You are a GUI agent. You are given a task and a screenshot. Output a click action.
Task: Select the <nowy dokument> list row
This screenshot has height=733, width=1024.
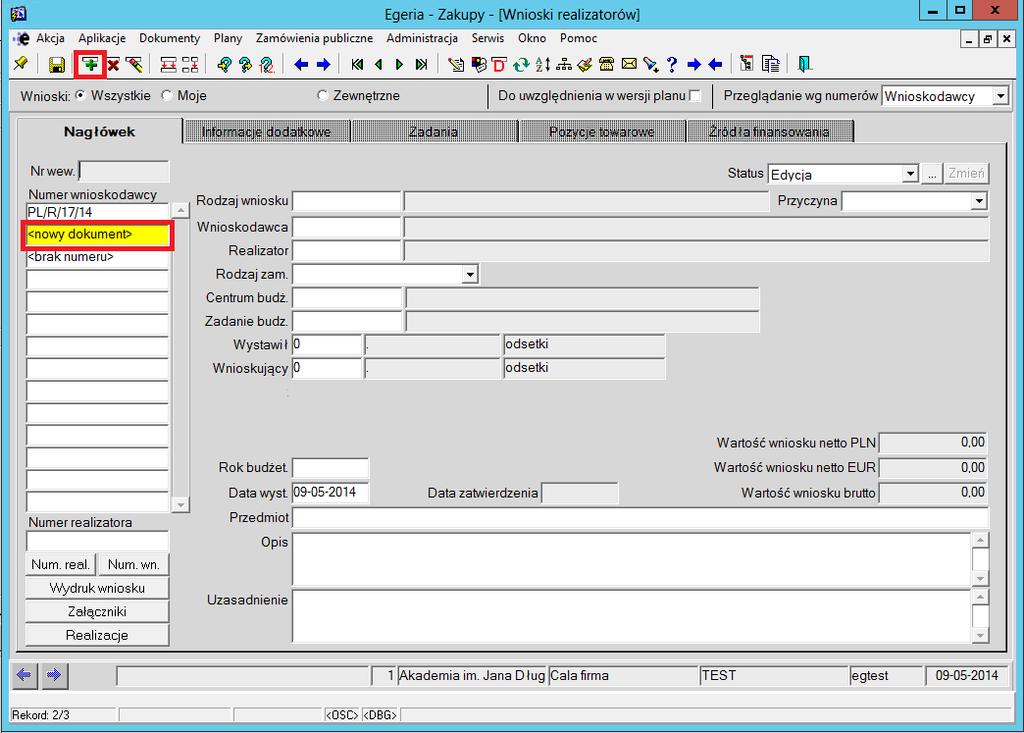97,235
